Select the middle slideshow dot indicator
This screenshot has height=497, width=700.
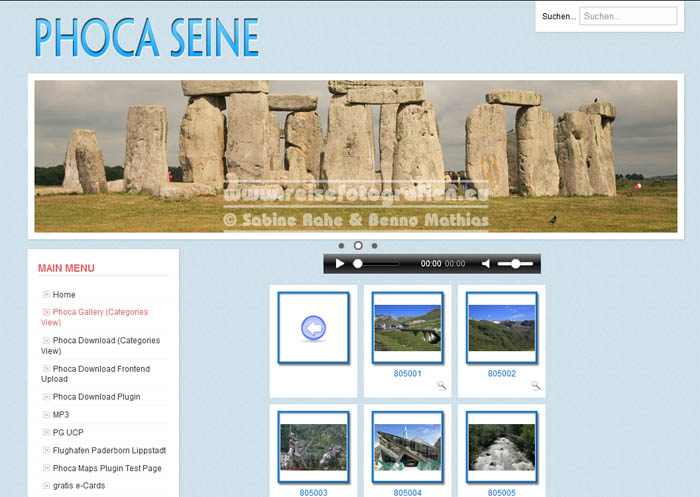(x=358, y=245)
